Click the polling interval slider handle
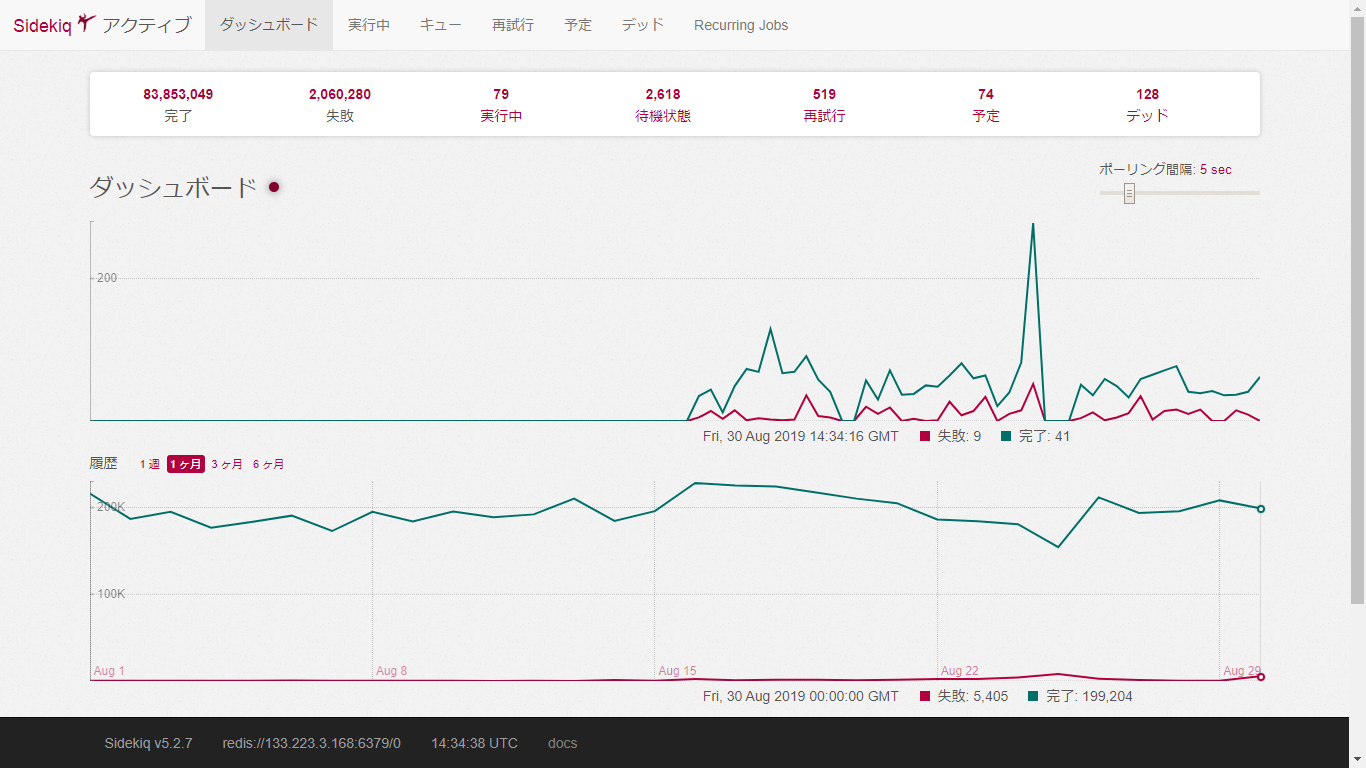1366x768 pixels. [1129, 193]
